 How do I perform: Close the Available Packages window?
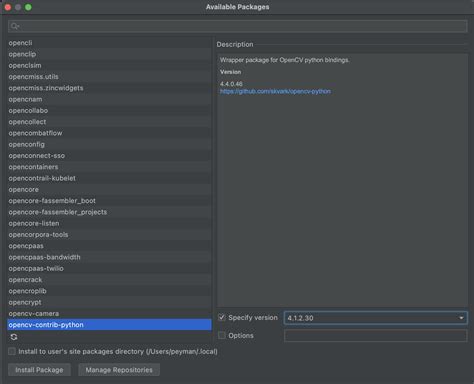(8, 7)
